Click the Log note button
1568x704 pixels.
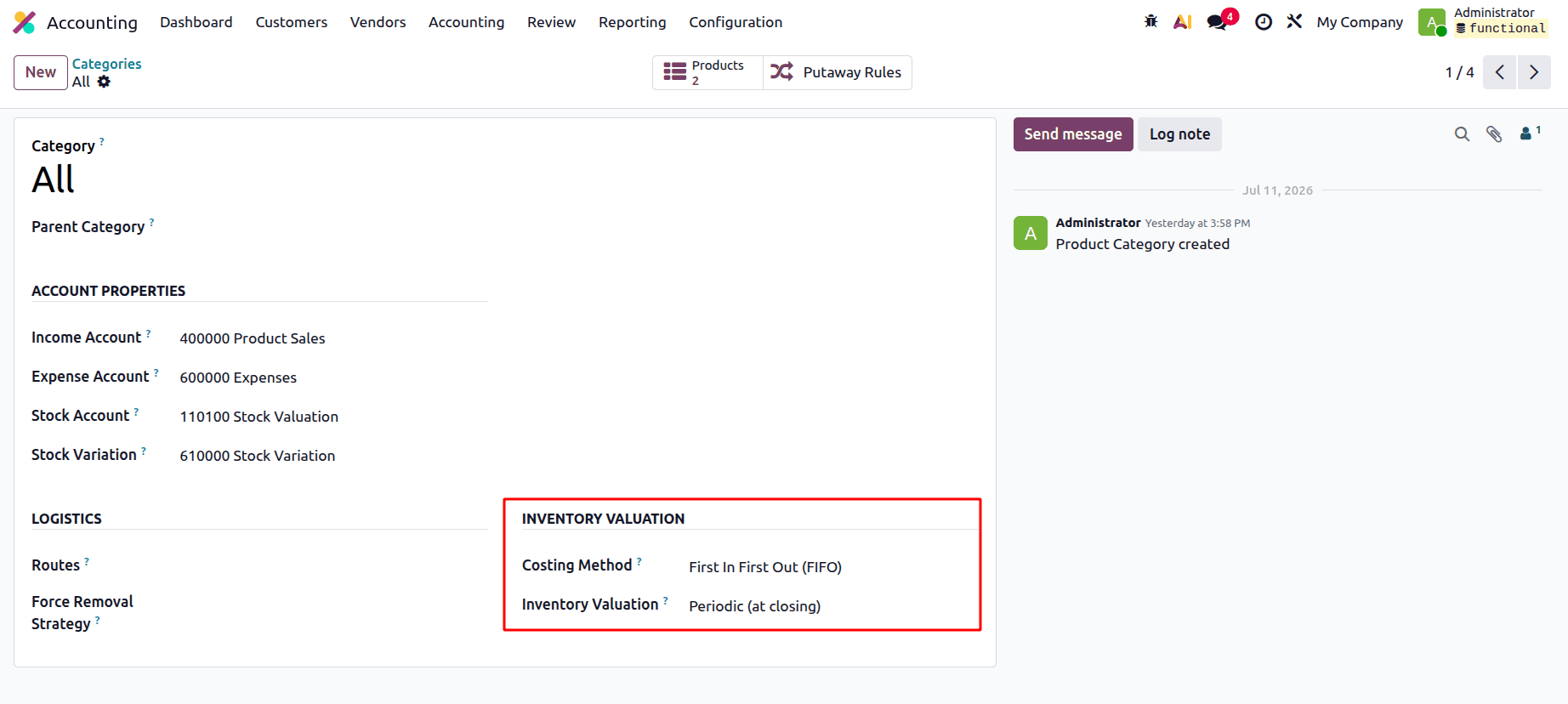tap(1179, 134)
